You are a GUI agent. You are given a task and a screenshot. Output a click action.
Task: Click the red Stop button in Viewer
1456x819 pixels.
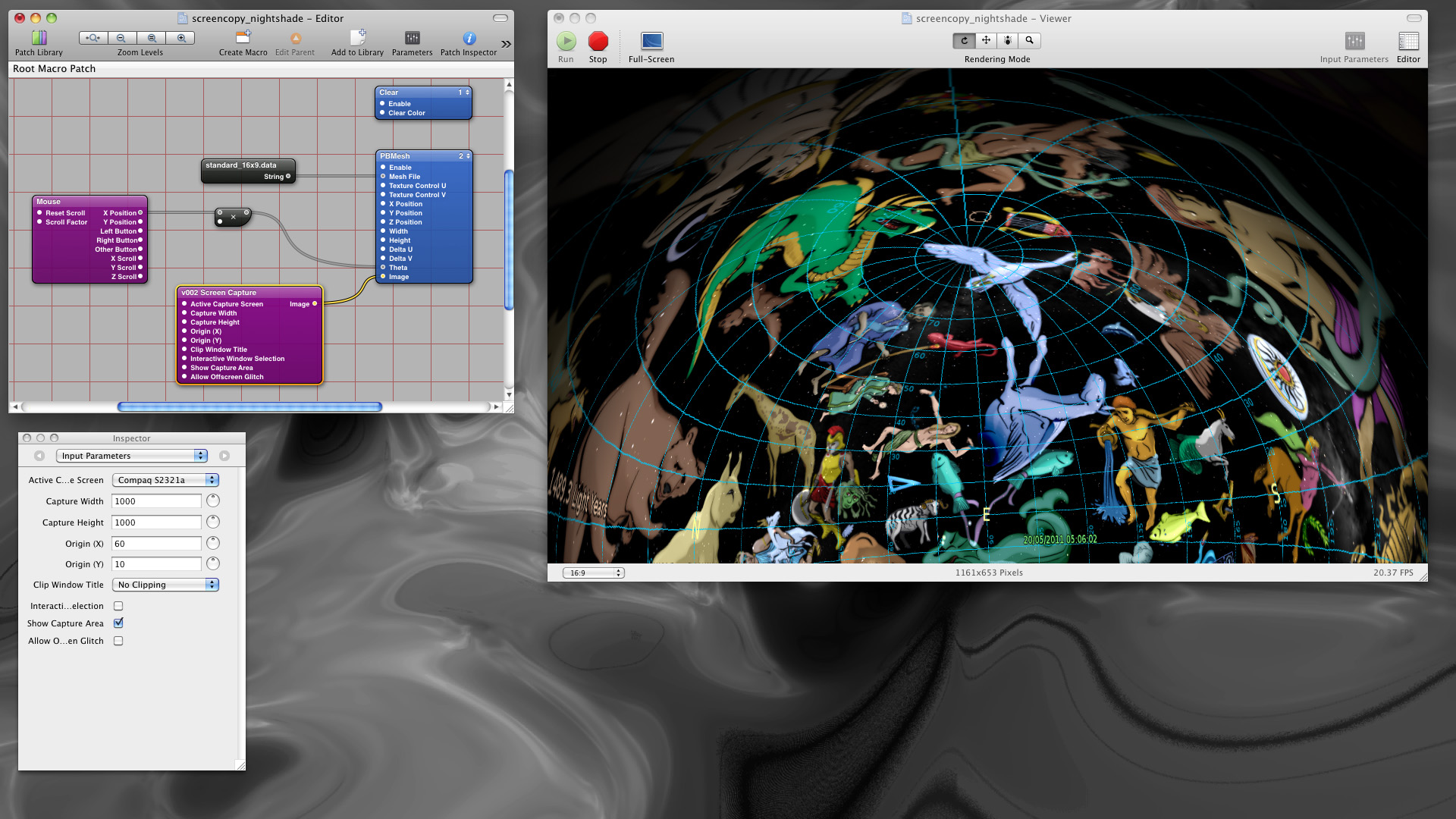tap(598, 41)
